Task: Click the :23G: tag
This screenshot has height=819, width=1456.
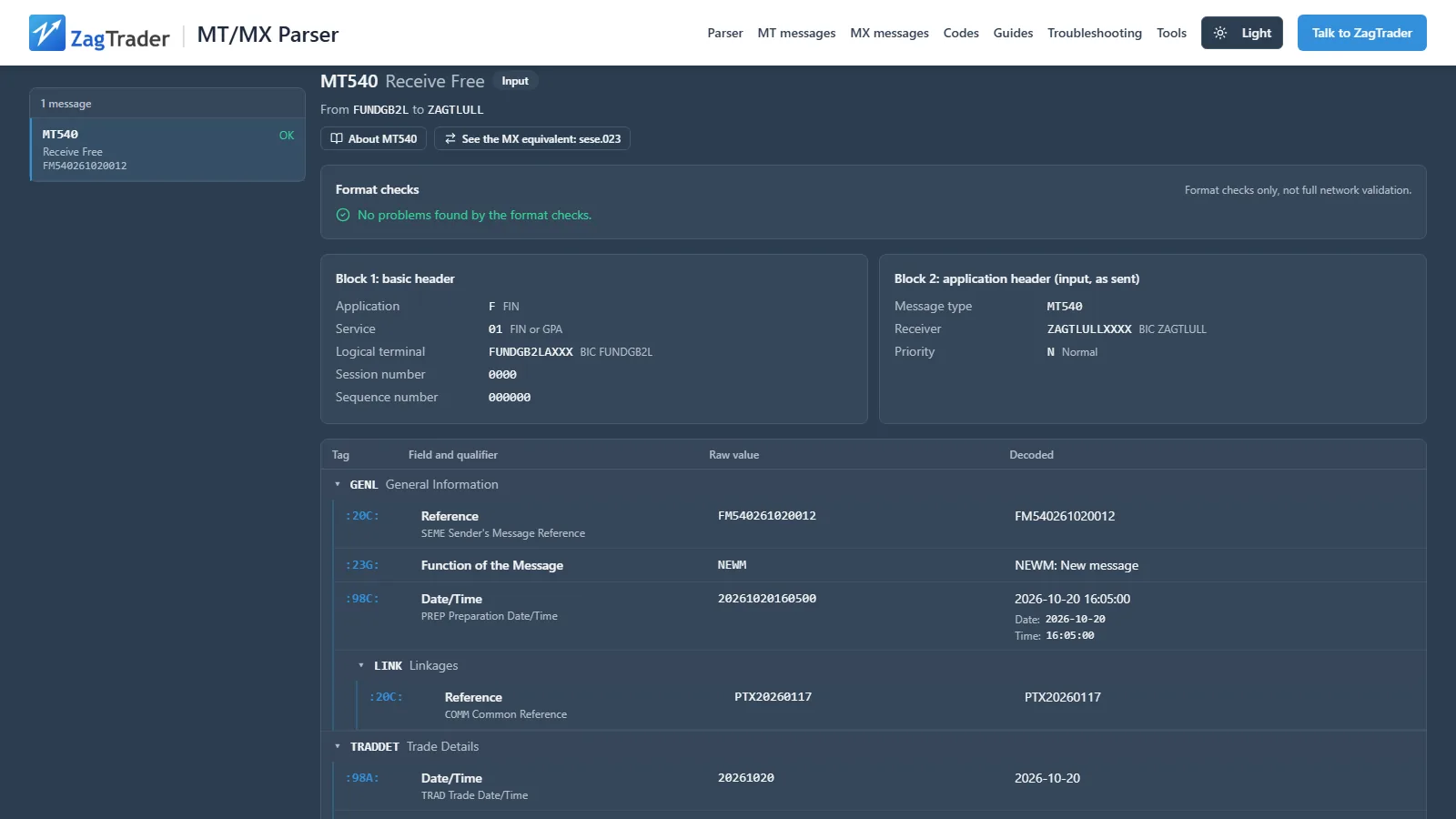Action: 362,565
